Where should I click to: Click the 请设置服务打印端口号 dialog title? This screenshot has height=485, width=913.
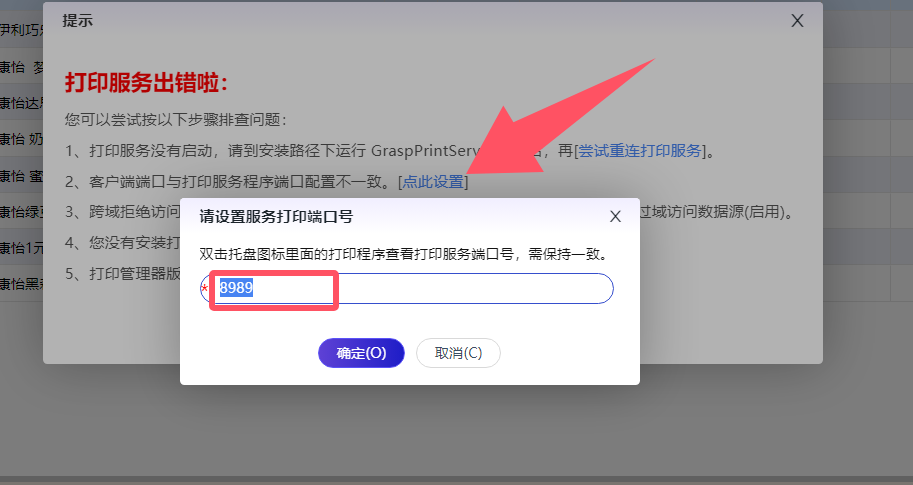pos(276,216)
